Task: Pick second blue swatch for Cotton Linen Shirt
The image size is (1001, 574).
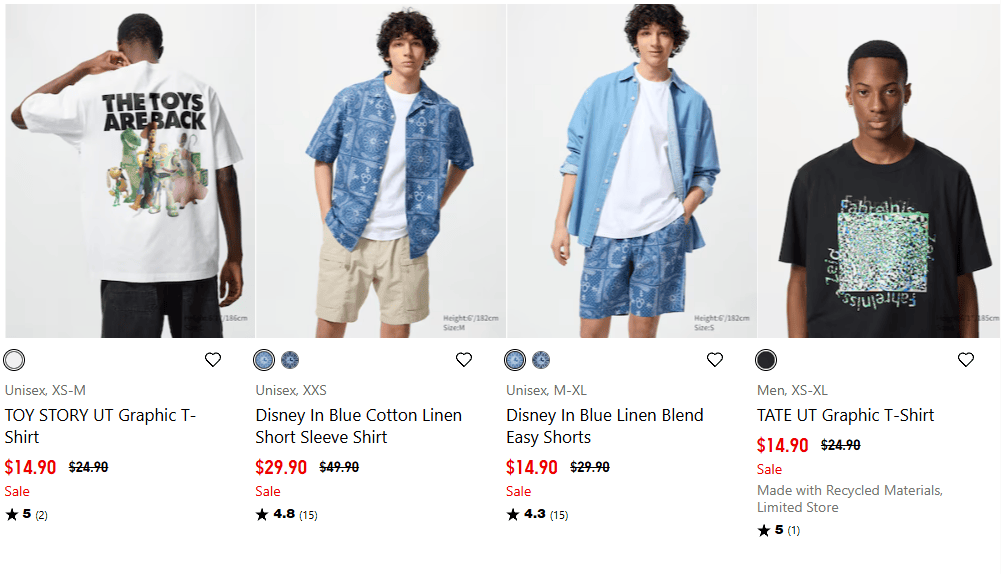Action: (290, 360)
